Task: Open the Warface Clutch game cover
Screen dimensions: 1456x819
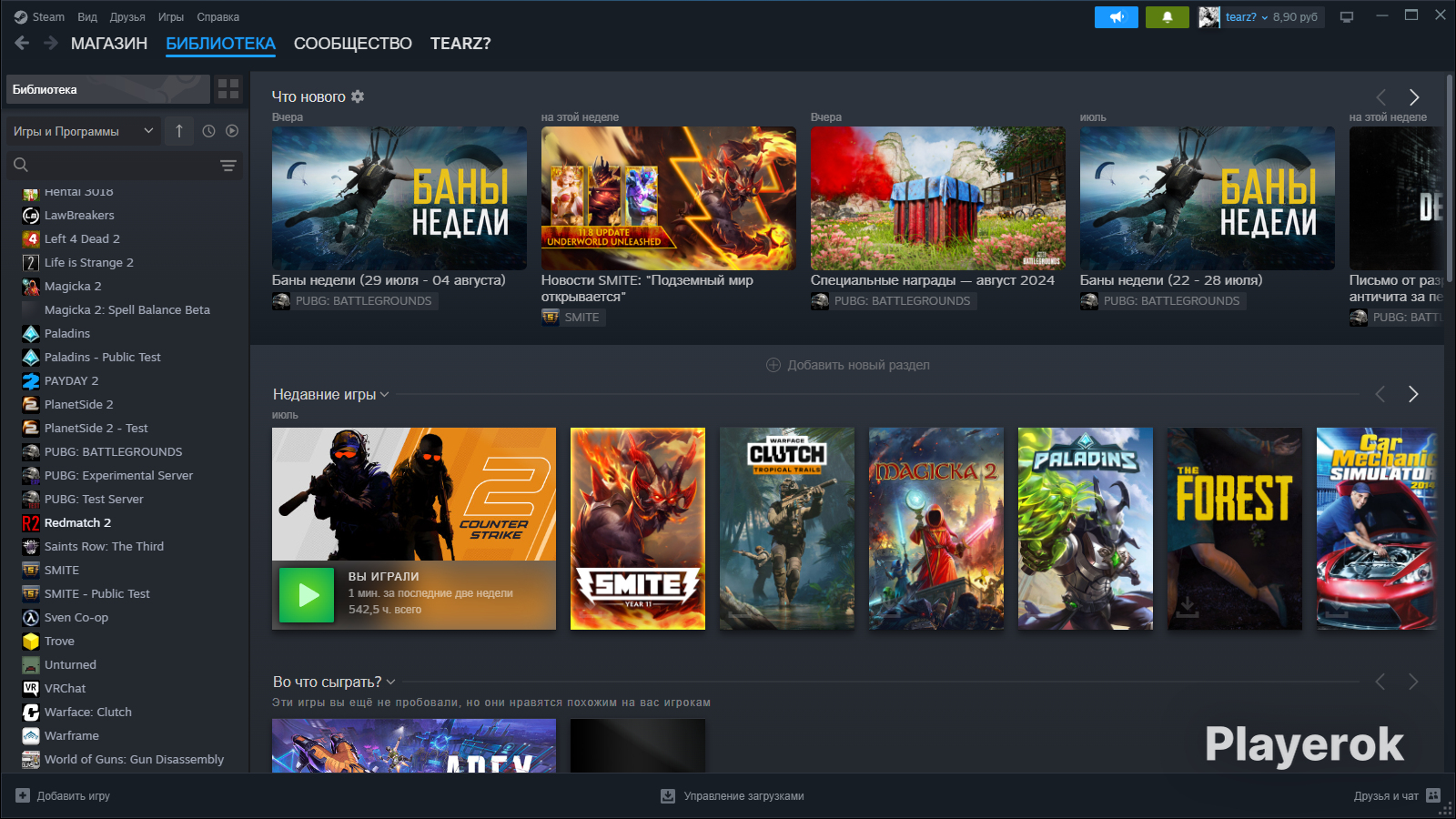Action: point(787,529)
